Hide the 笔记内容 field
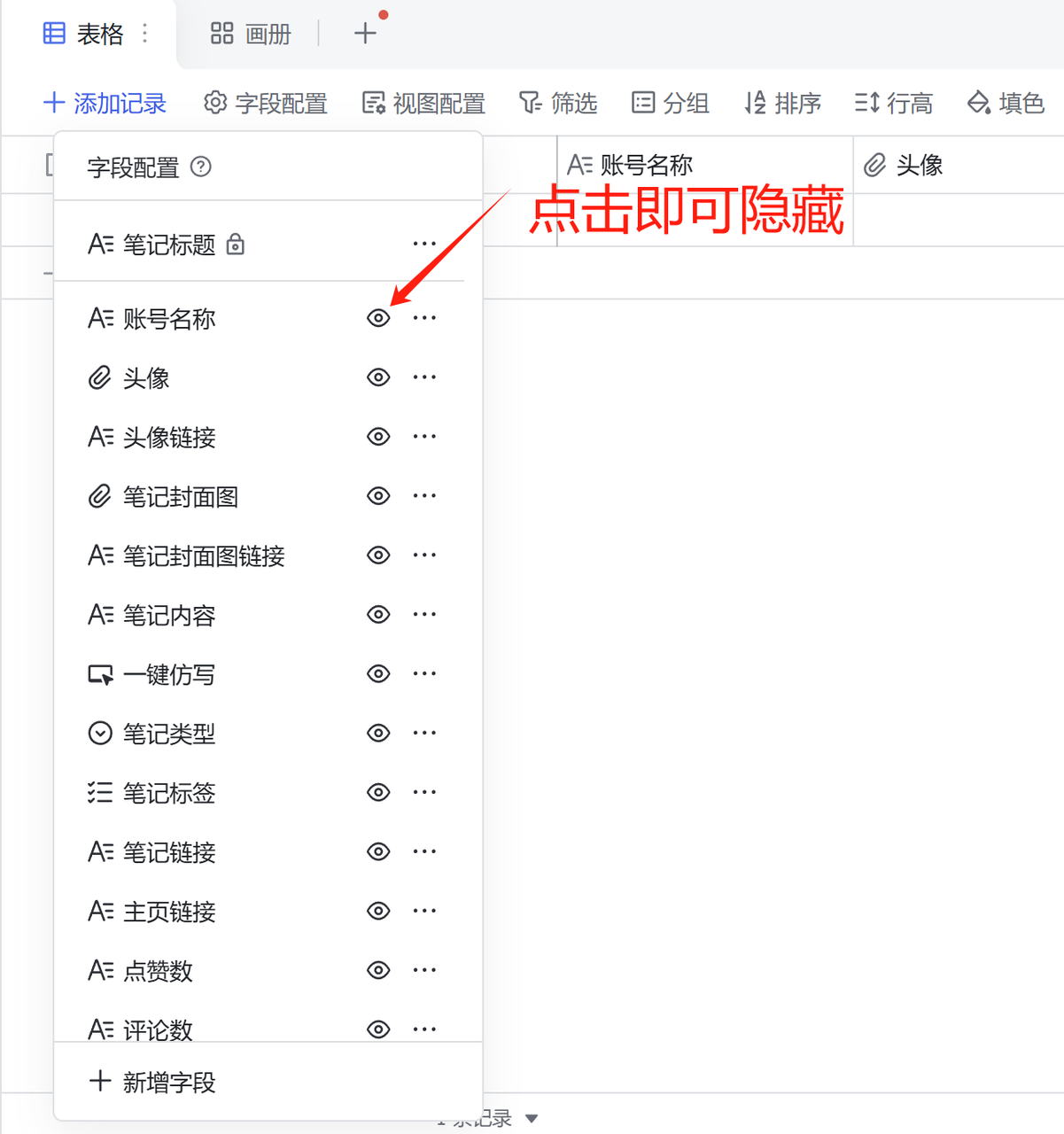 point(378,614)
